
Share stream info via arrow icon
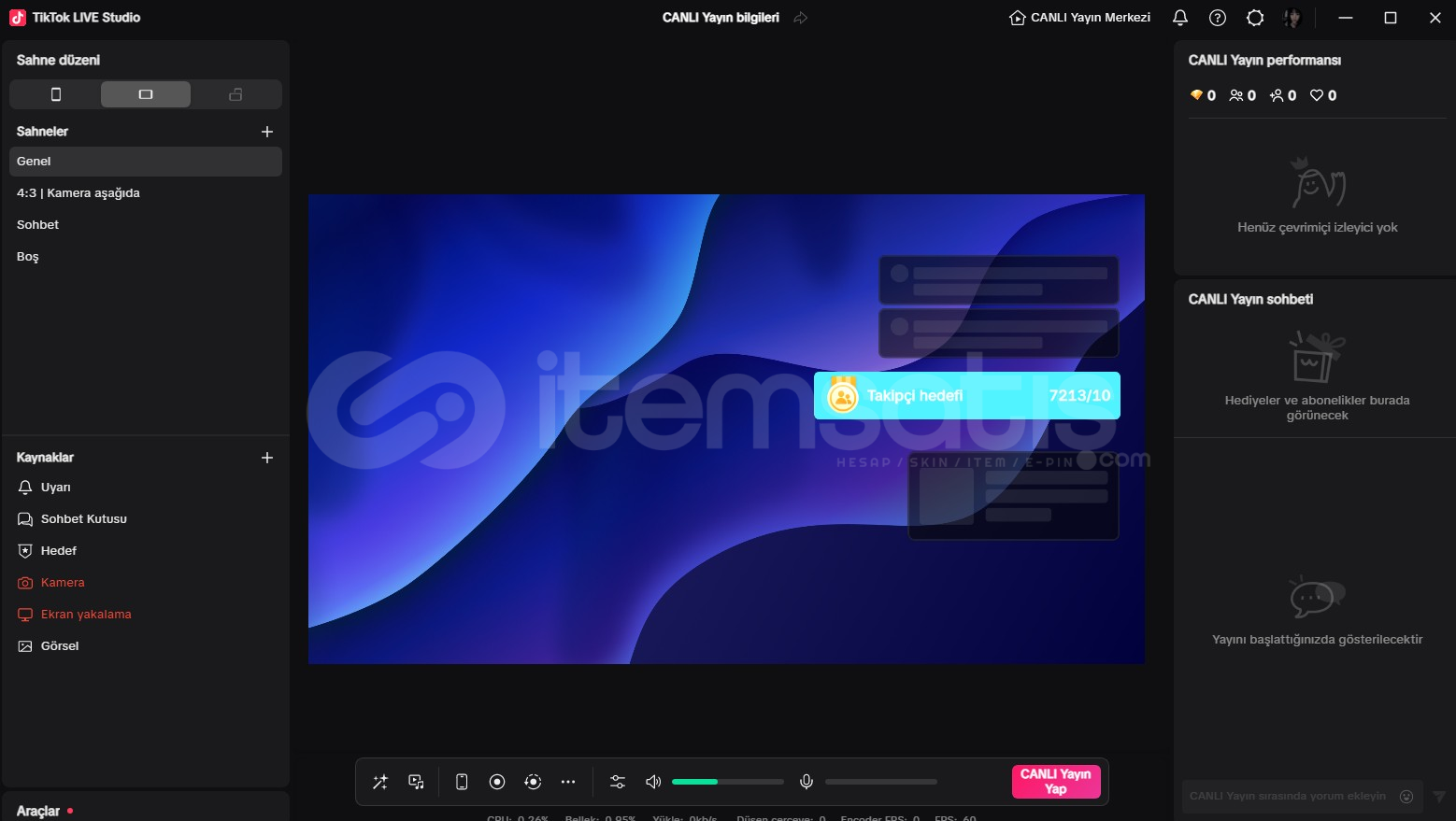click(x=801, y=18)
